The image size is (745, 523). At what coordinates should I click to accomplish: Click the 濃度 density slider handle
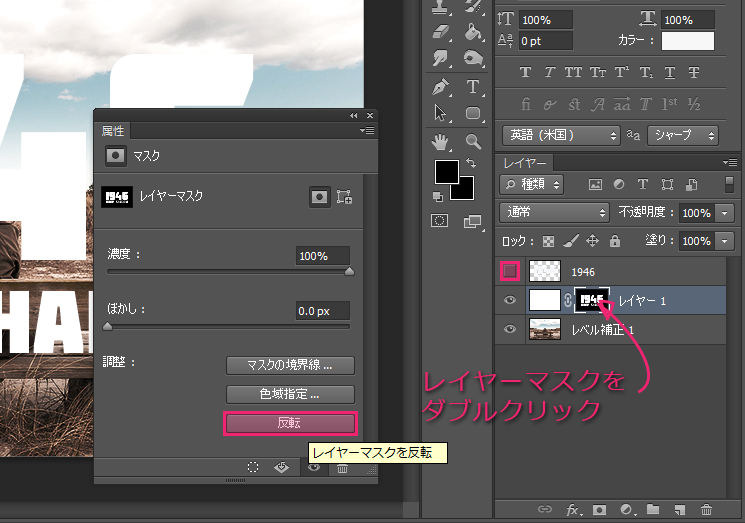pyautogui.click(x=349, y=270)
